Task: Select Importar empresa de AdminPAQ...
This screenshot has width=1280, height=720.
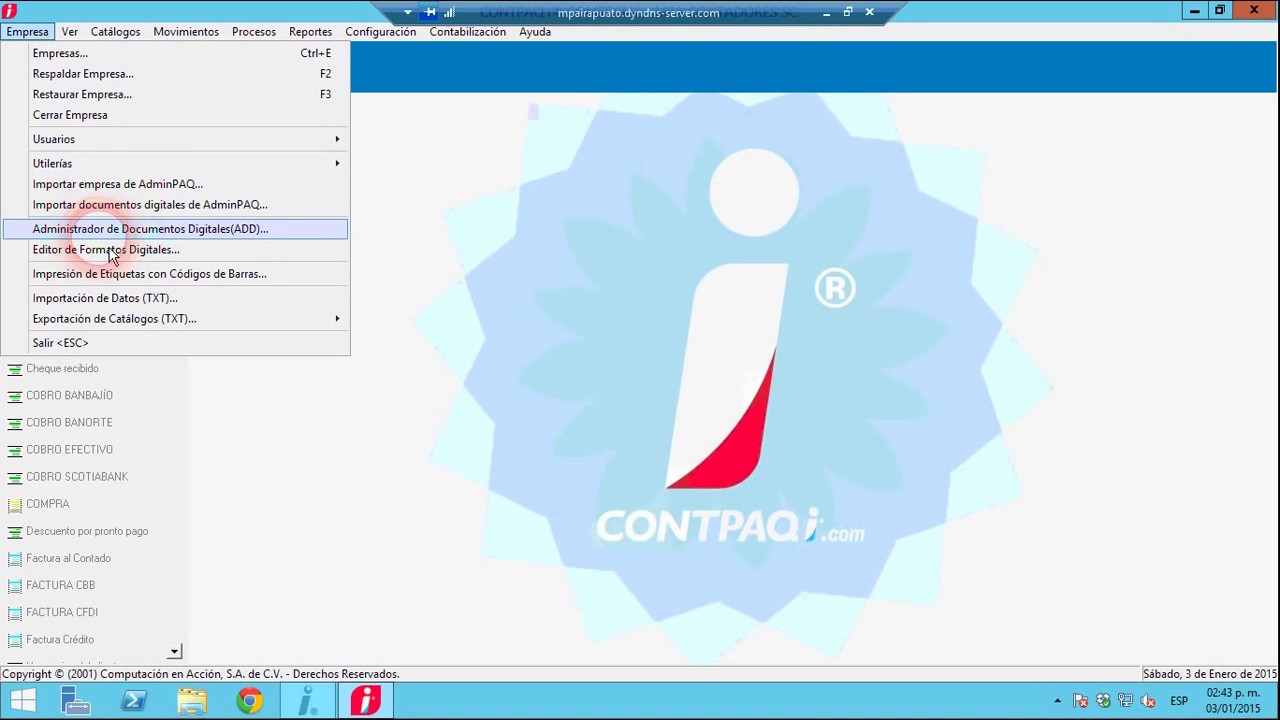Action: point(175,184)
